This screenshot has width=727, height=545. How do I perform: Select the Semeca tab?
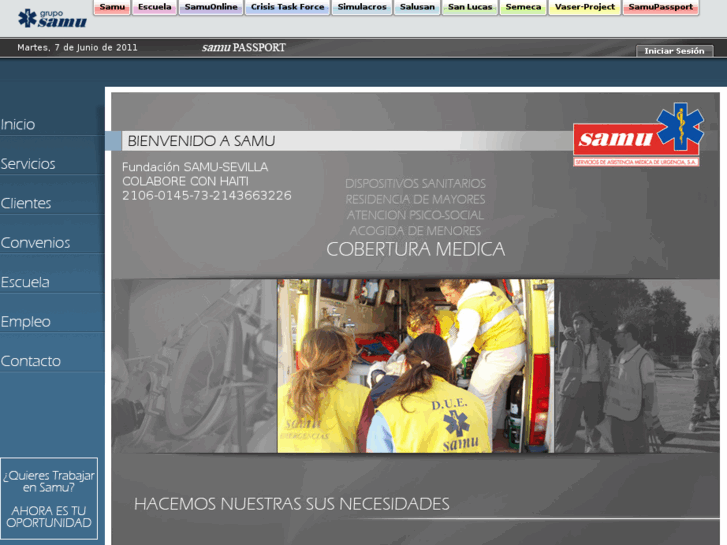click(523, 7)
